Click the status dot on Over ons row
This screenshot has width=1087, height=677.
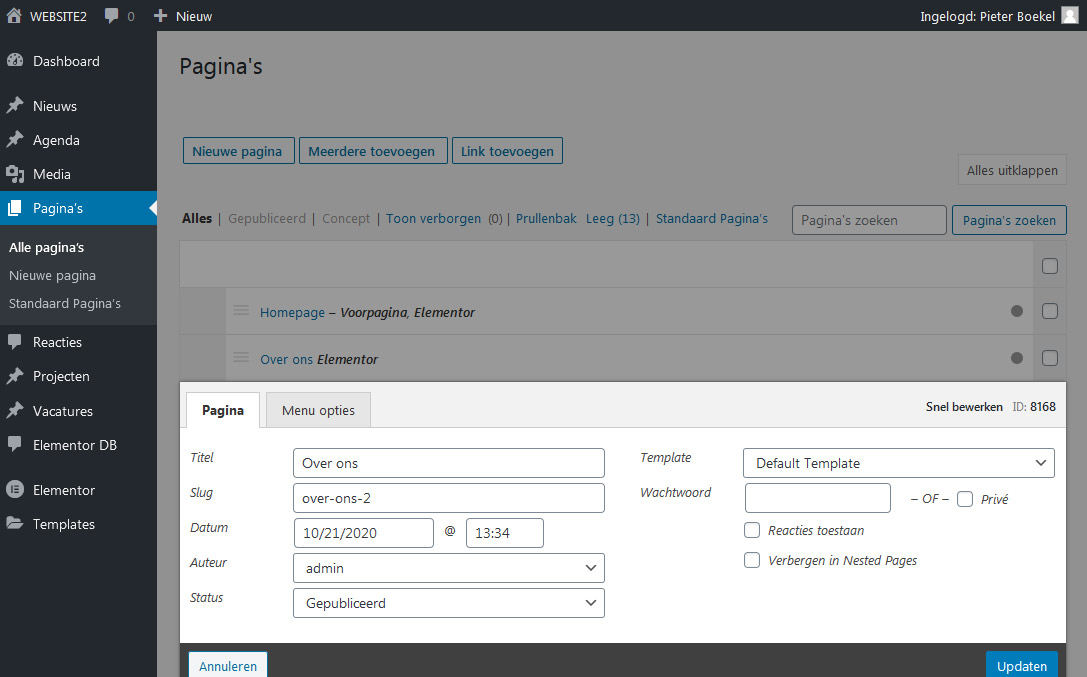[1017, 358]
